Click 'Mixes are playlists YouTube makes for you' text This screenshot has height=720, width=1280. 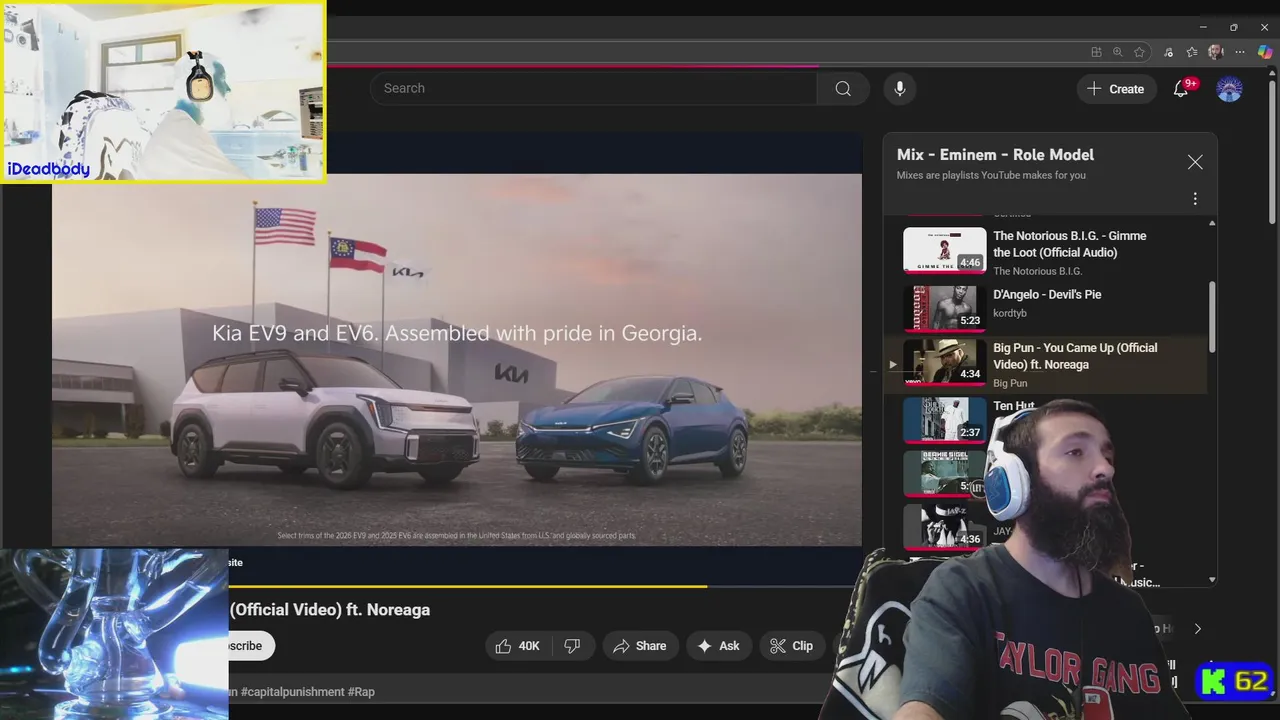click(991, 175)
